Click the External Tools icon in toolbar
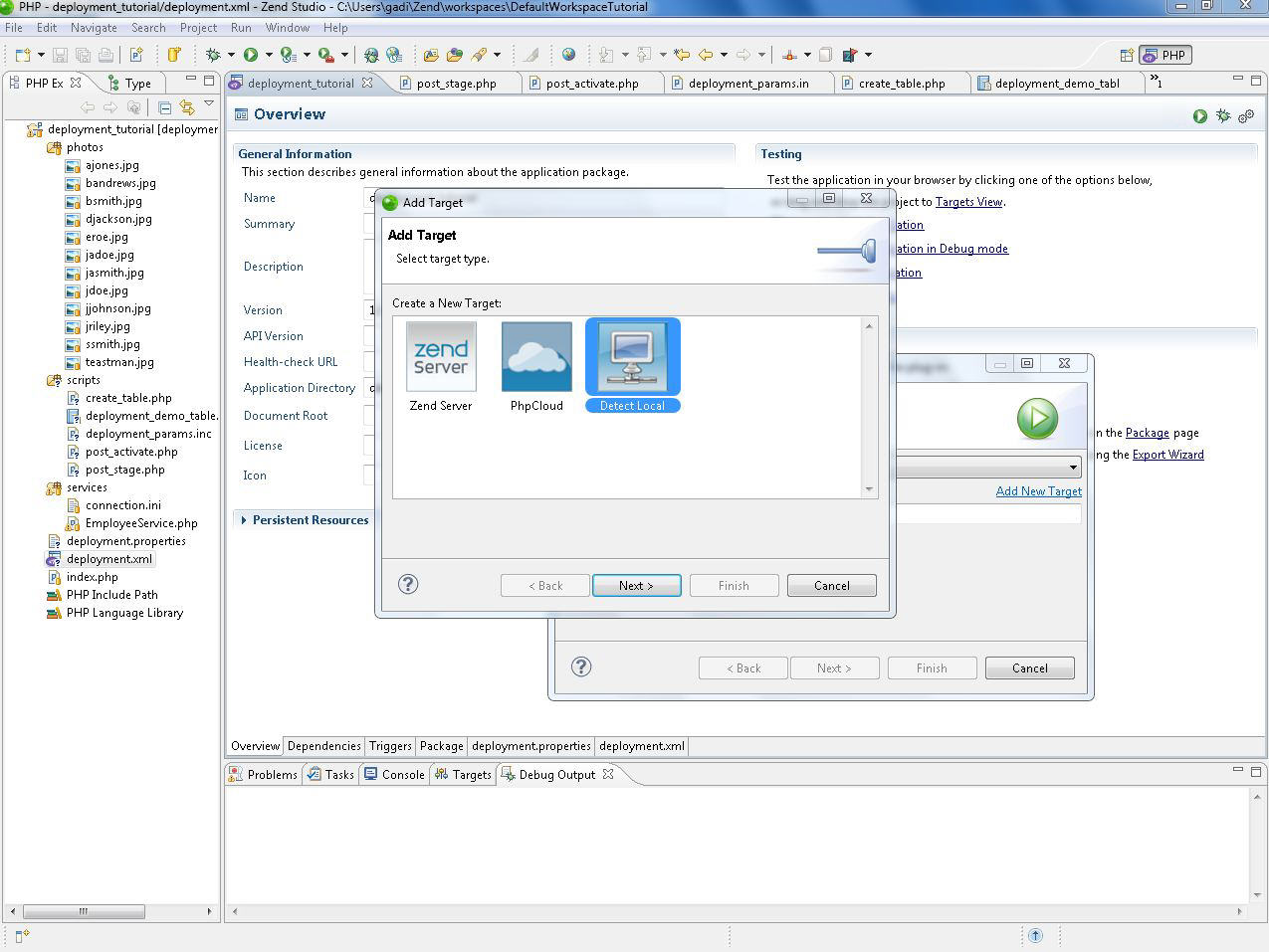Image resolution: width=1269 pixels, height=952 pixels. [x=325, y=55]
